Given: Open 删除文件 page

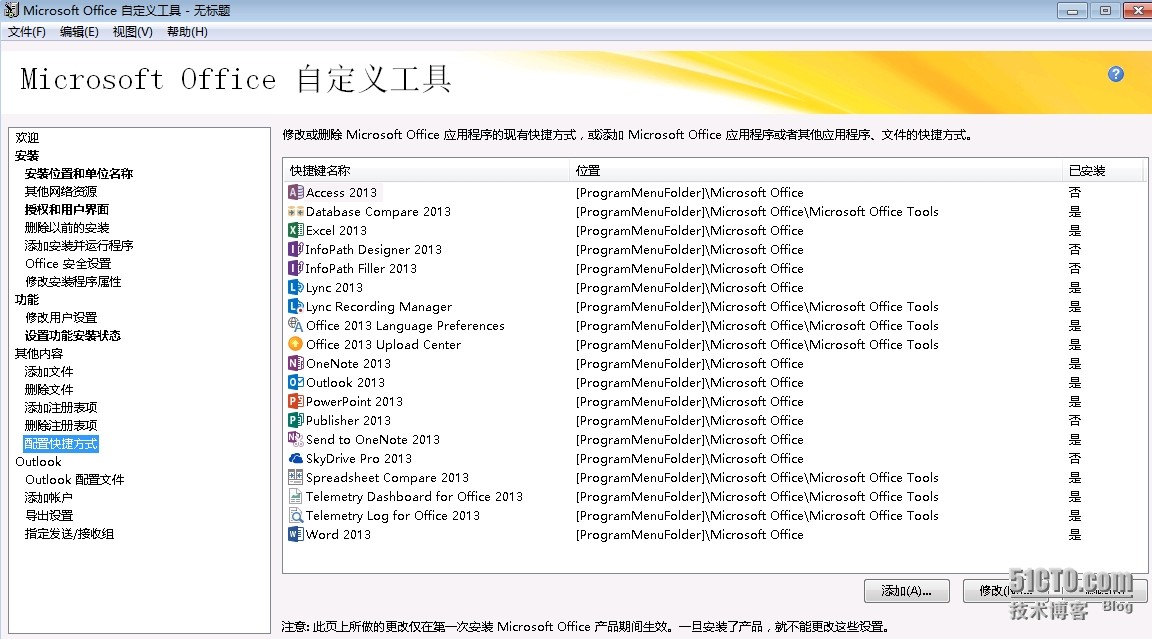Looking at the screenshot, I should pos(49,389).
